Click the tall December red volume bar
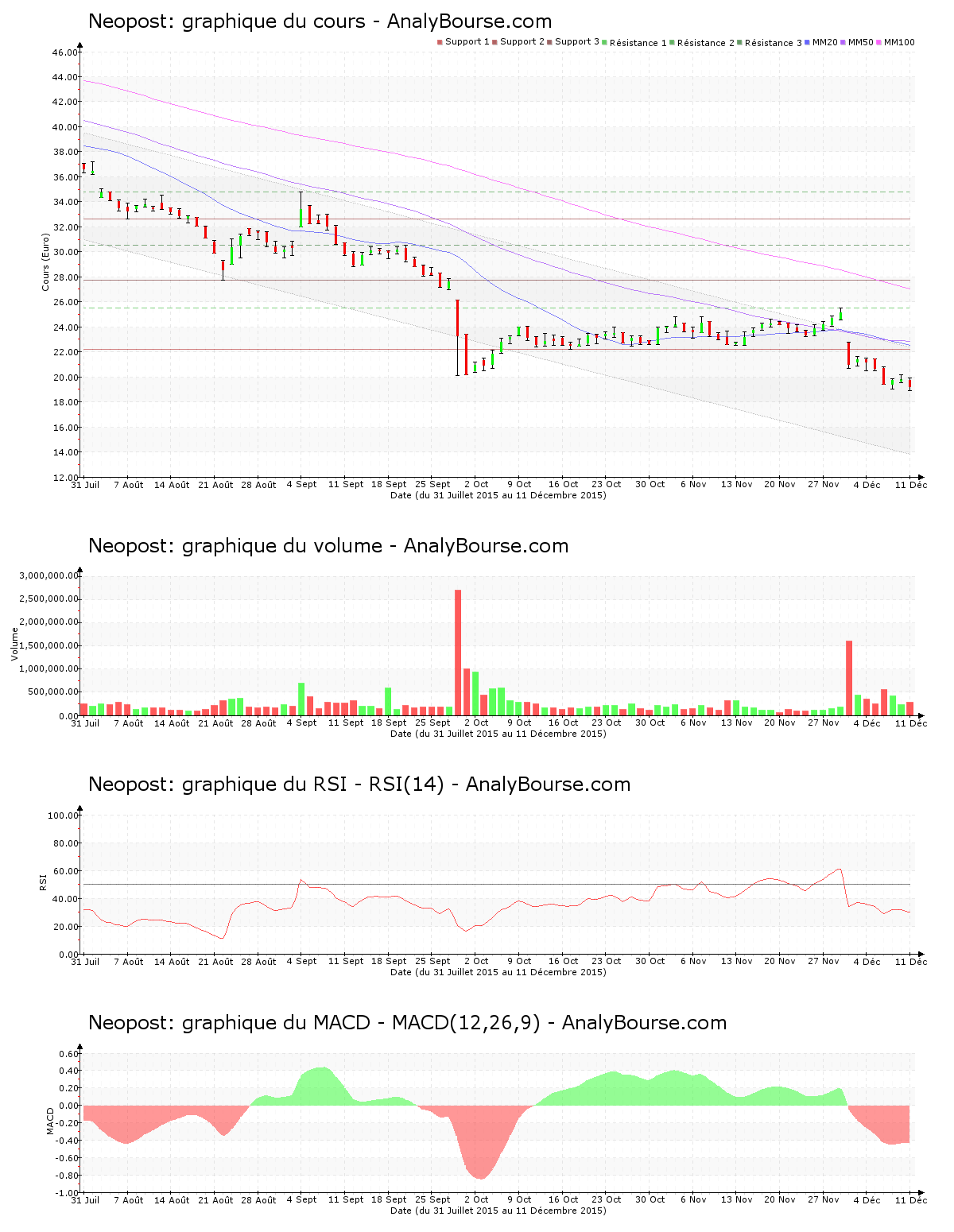The image size is (954, 1232). click(849, 677)
